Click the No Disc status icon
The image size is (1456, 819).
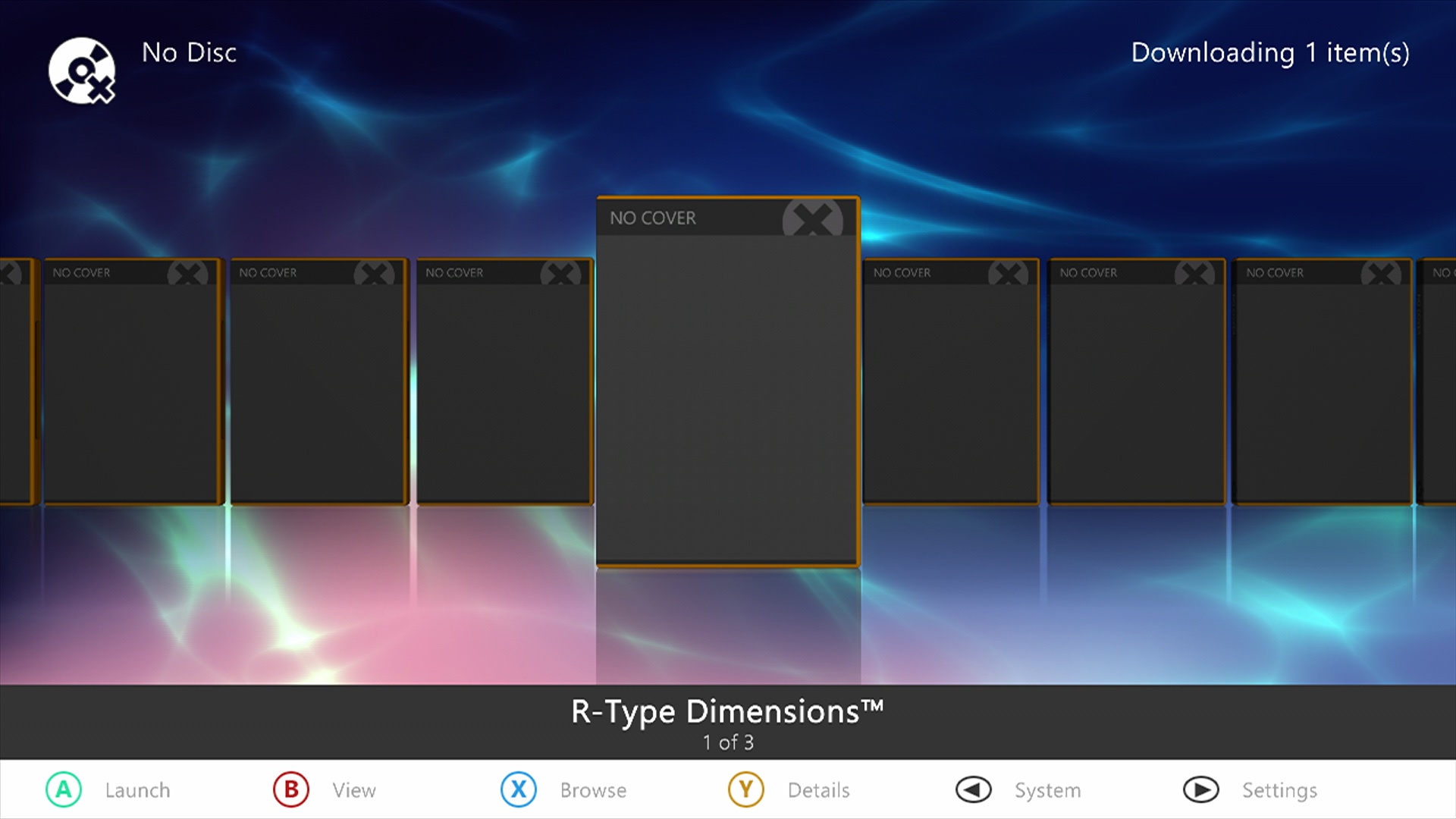[x=82, y=70]
